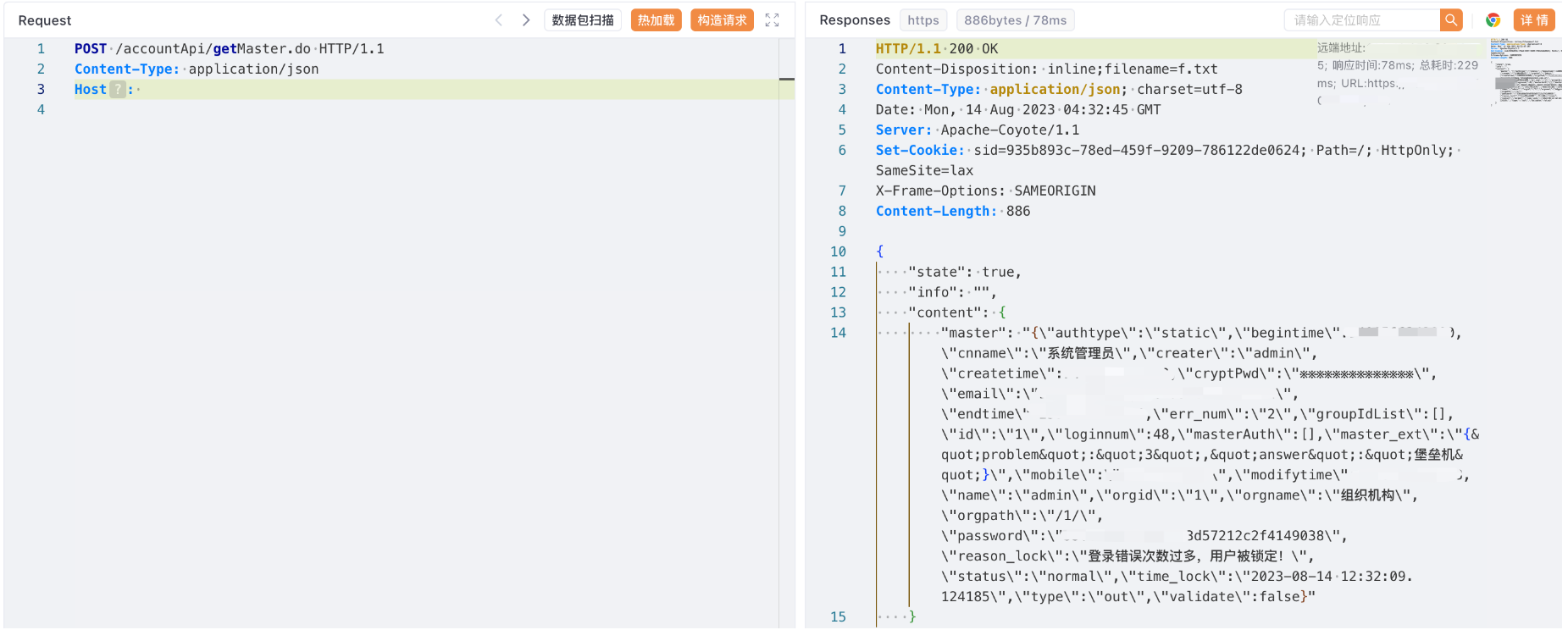Open response in Chrome browser icon

(x=1493, y=20)
